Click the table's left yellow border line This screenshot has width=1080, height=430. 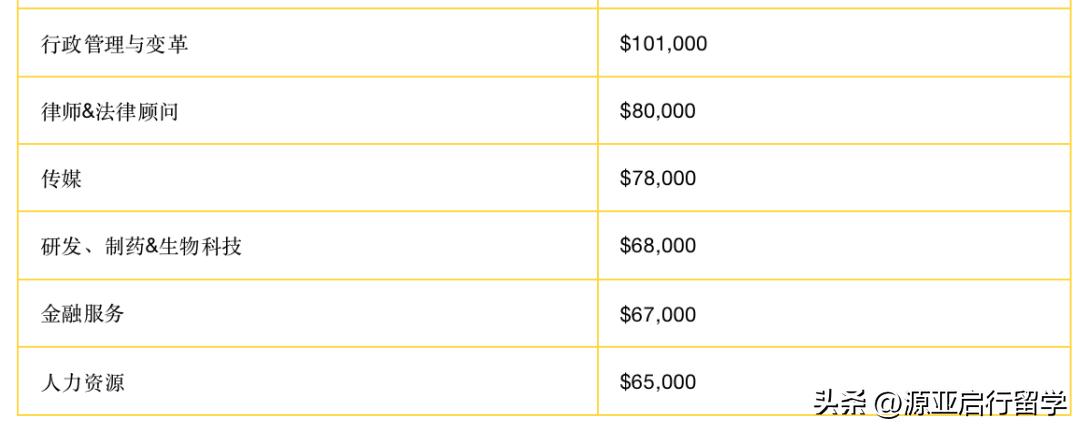tap(18, 200)
